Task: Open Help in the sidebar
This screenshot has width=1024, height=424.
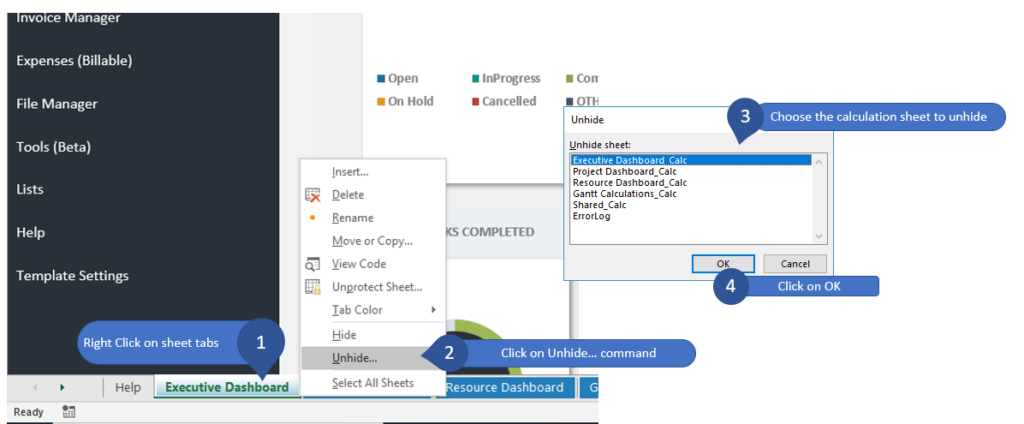Action: [31, 233]
